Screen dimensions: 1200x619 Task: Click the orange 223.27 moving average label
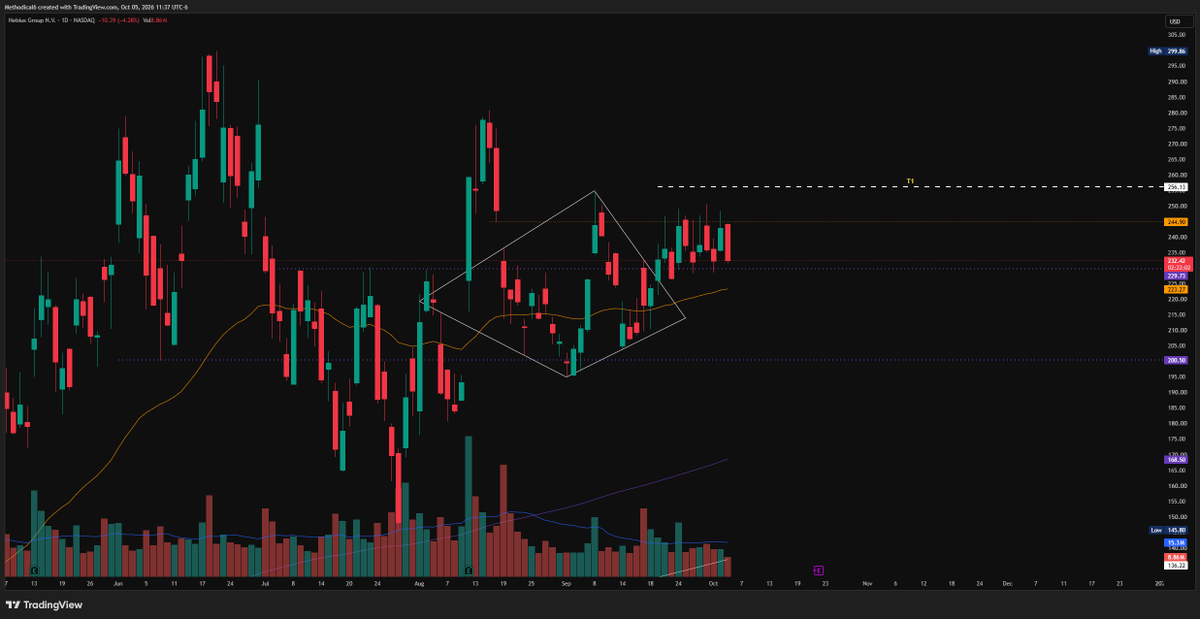tap(1176, 289)
